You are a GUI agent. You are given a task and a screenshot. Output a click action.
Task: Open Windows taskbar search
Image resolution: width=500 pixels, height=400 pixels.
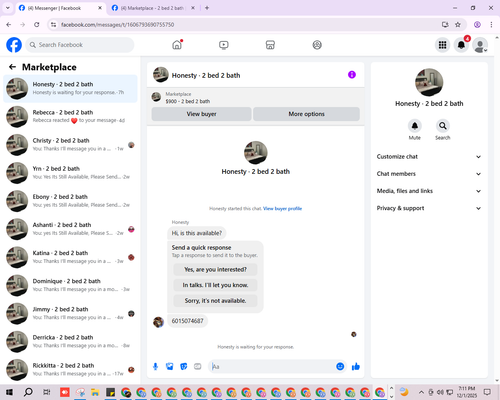(28, 392)
